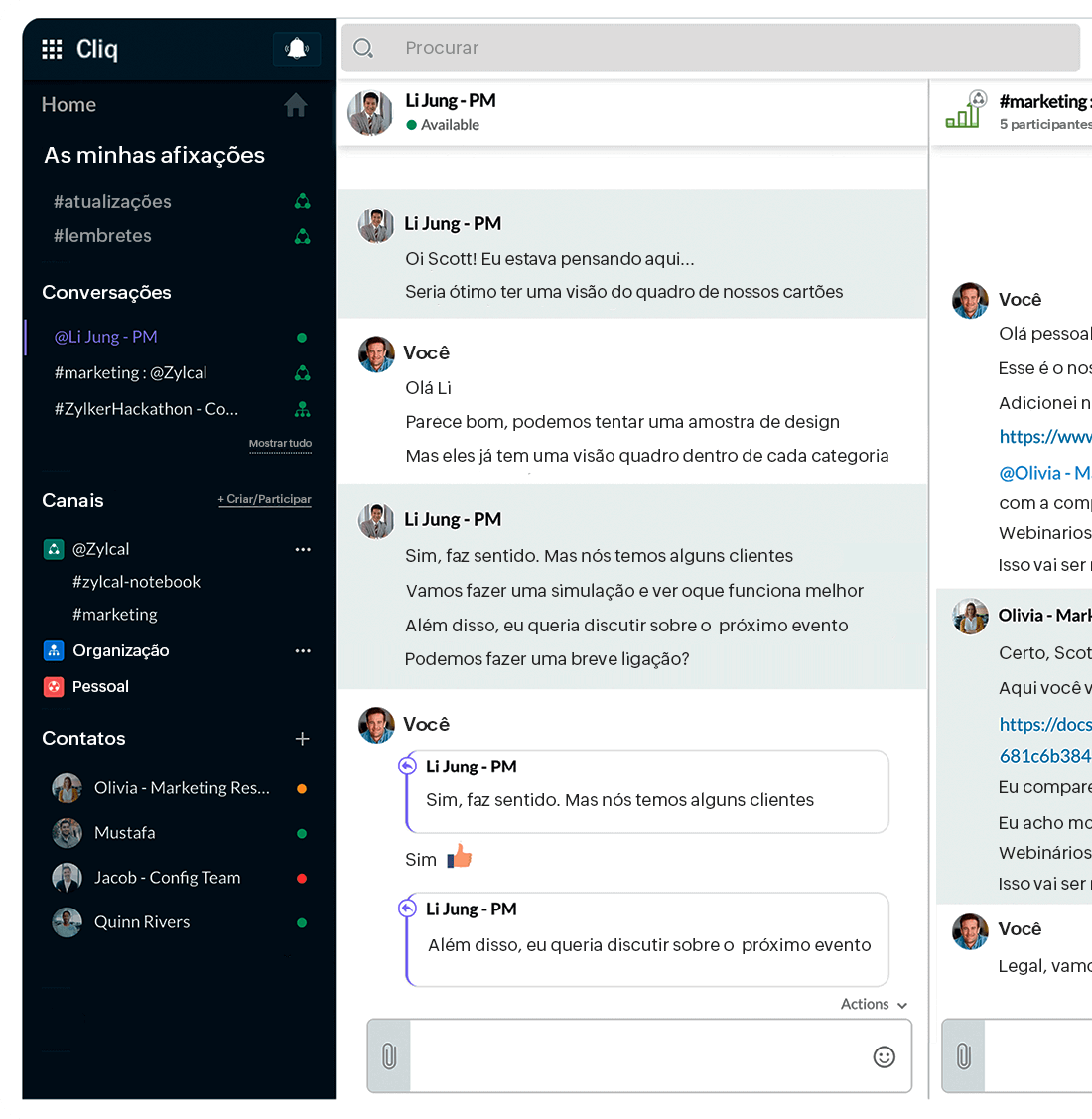Click + Criar/Participar link

click(x=264, y=499)
